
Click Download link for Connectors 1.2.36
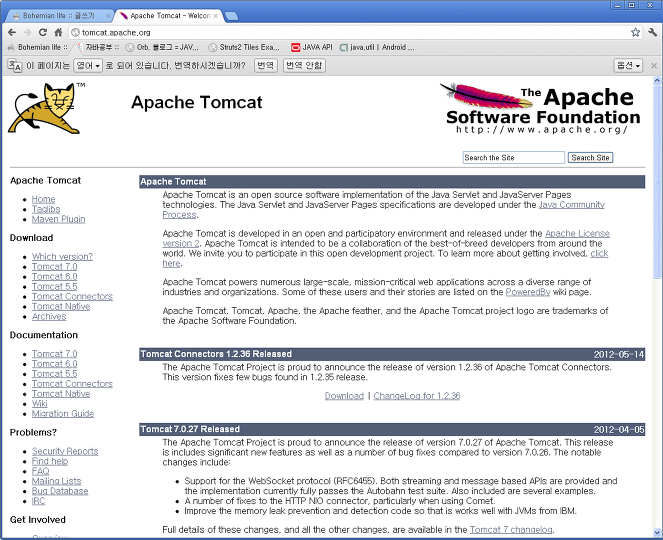click(x=344, y=396)
